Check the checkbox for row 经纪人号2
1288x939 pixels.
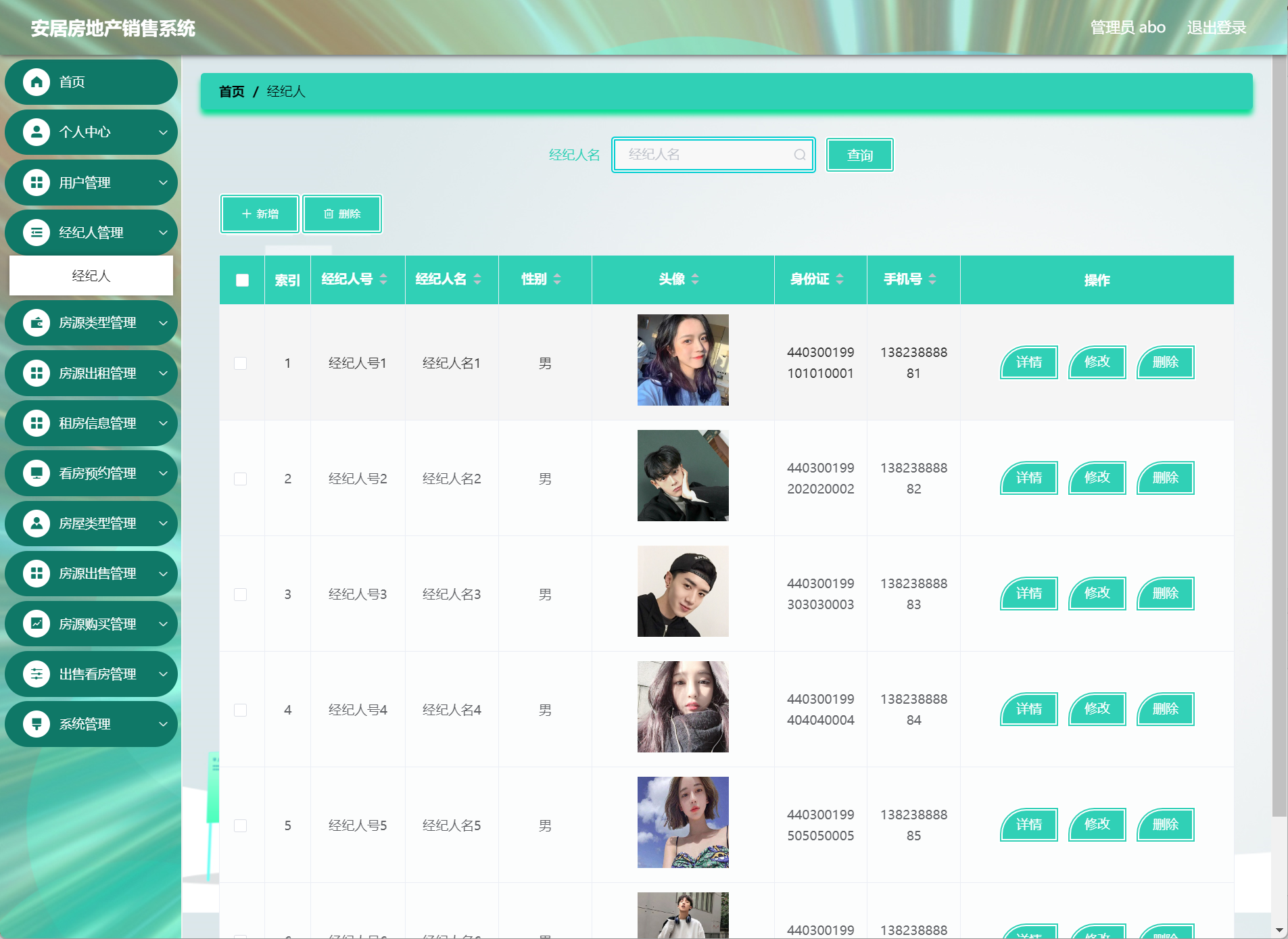coord(240,479)
